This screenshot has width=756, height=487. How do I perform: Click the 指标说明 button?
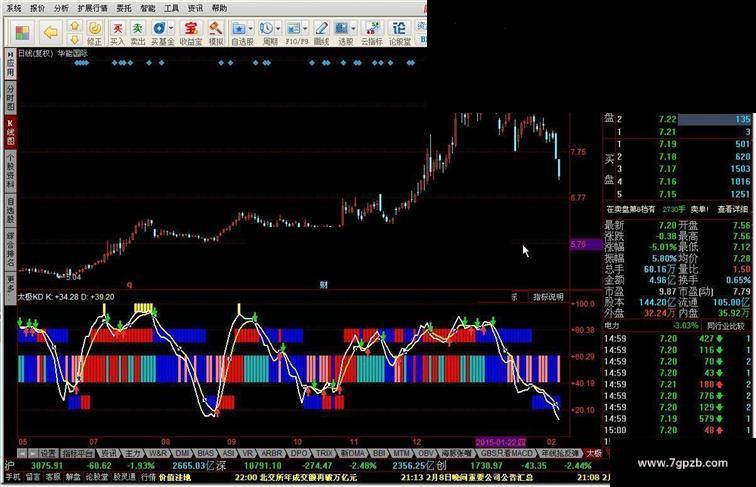(x=548, y=297)
